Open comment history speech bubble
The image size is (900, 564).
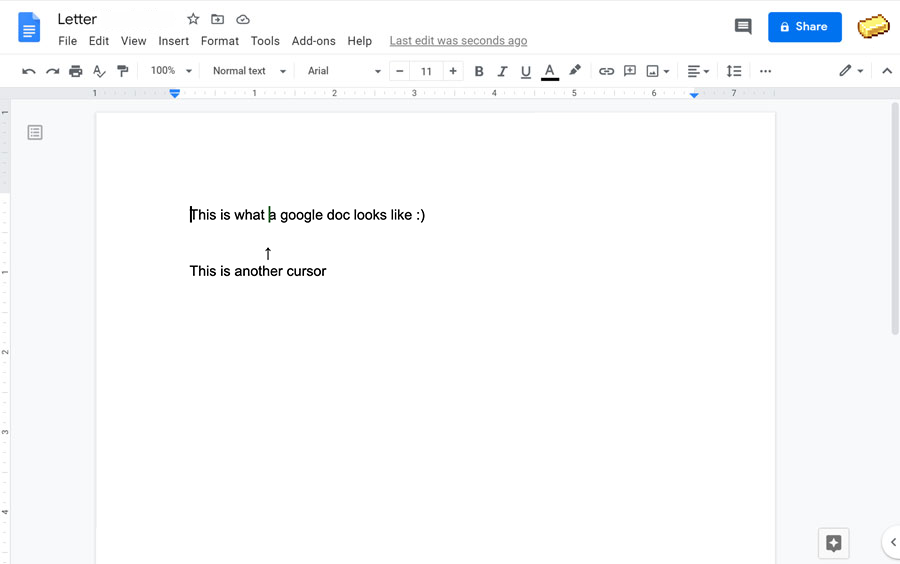pyautogui.click(x=743, y=27)
